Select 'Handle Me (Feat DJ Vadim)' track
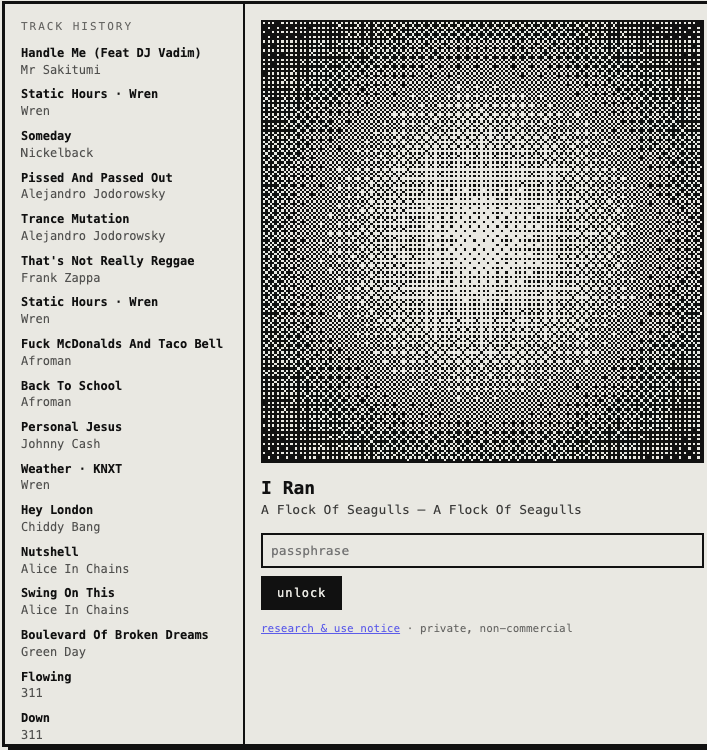This screenshot has width=707, height=750. (110, 53)
